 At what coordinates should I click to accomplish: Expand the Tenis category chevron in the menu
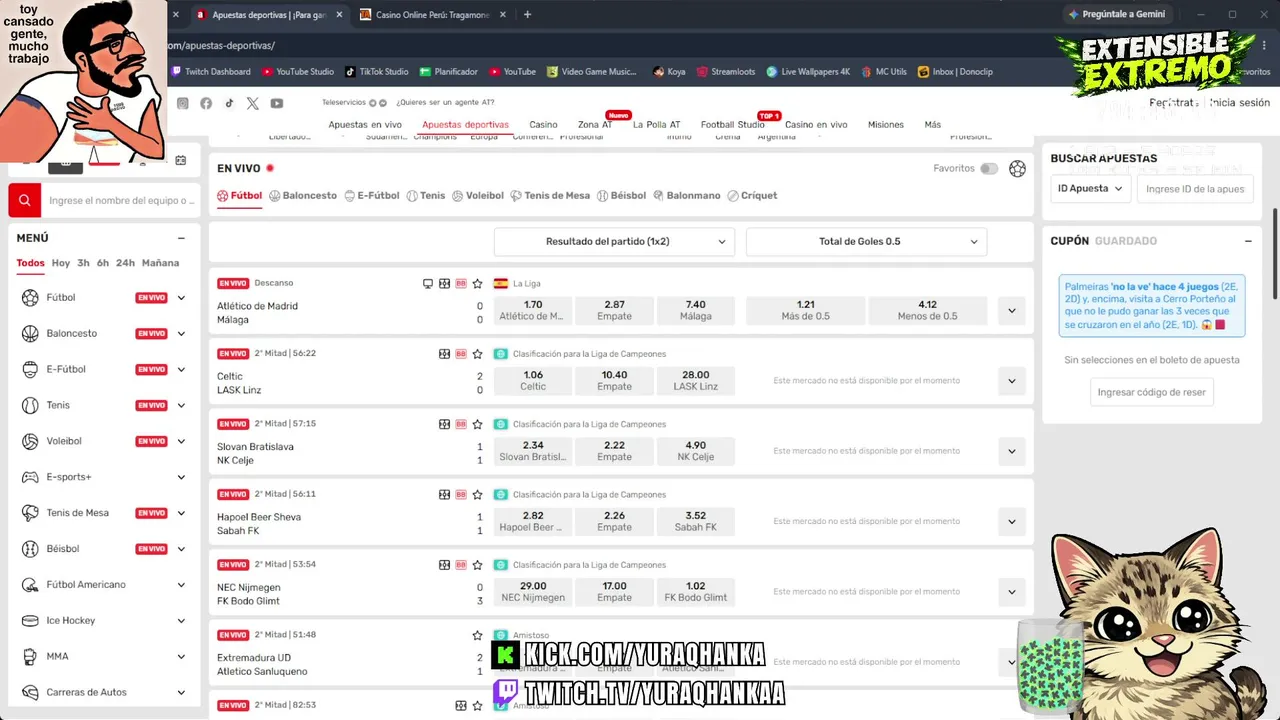[x=181, y=405]
